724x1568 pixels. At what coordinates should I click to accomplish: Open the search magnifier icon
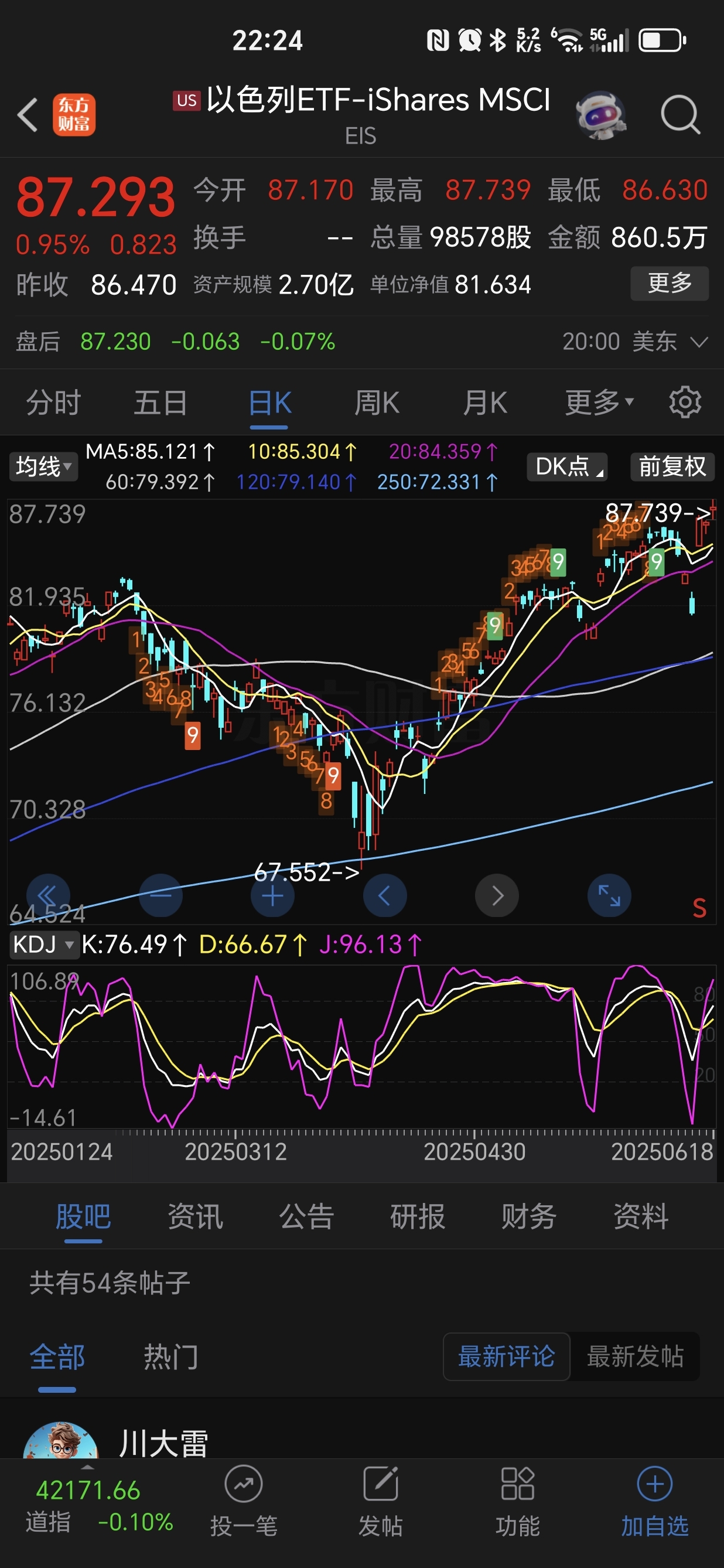680,114
